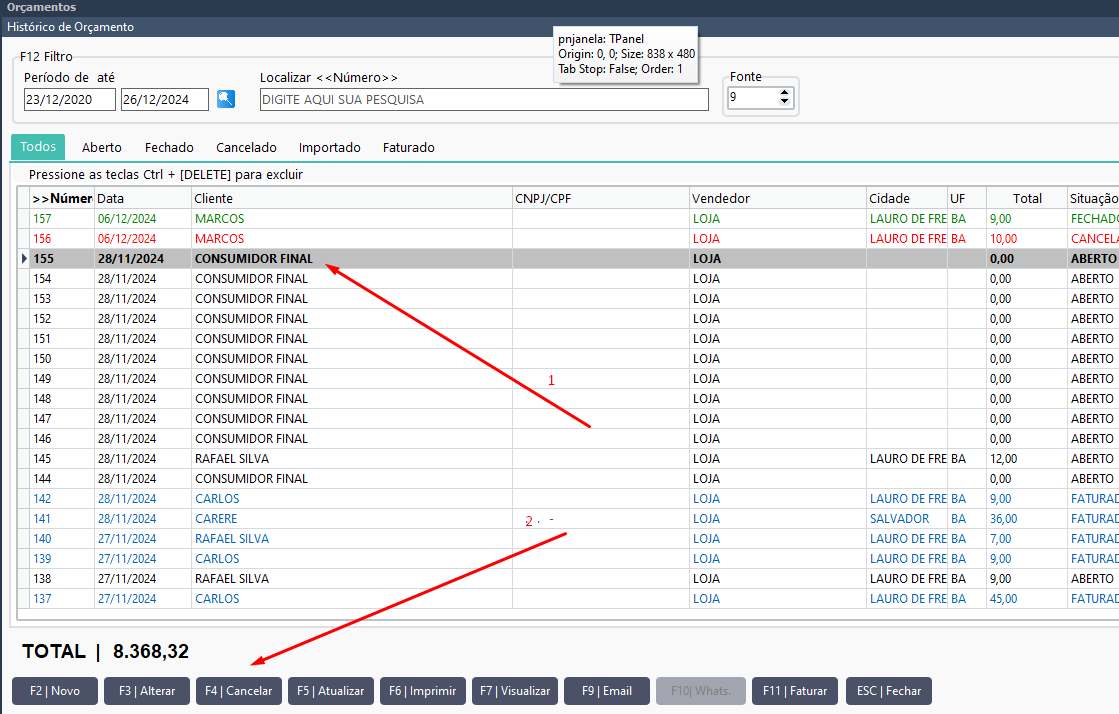Click the Total column header

tap(1026, 198)
